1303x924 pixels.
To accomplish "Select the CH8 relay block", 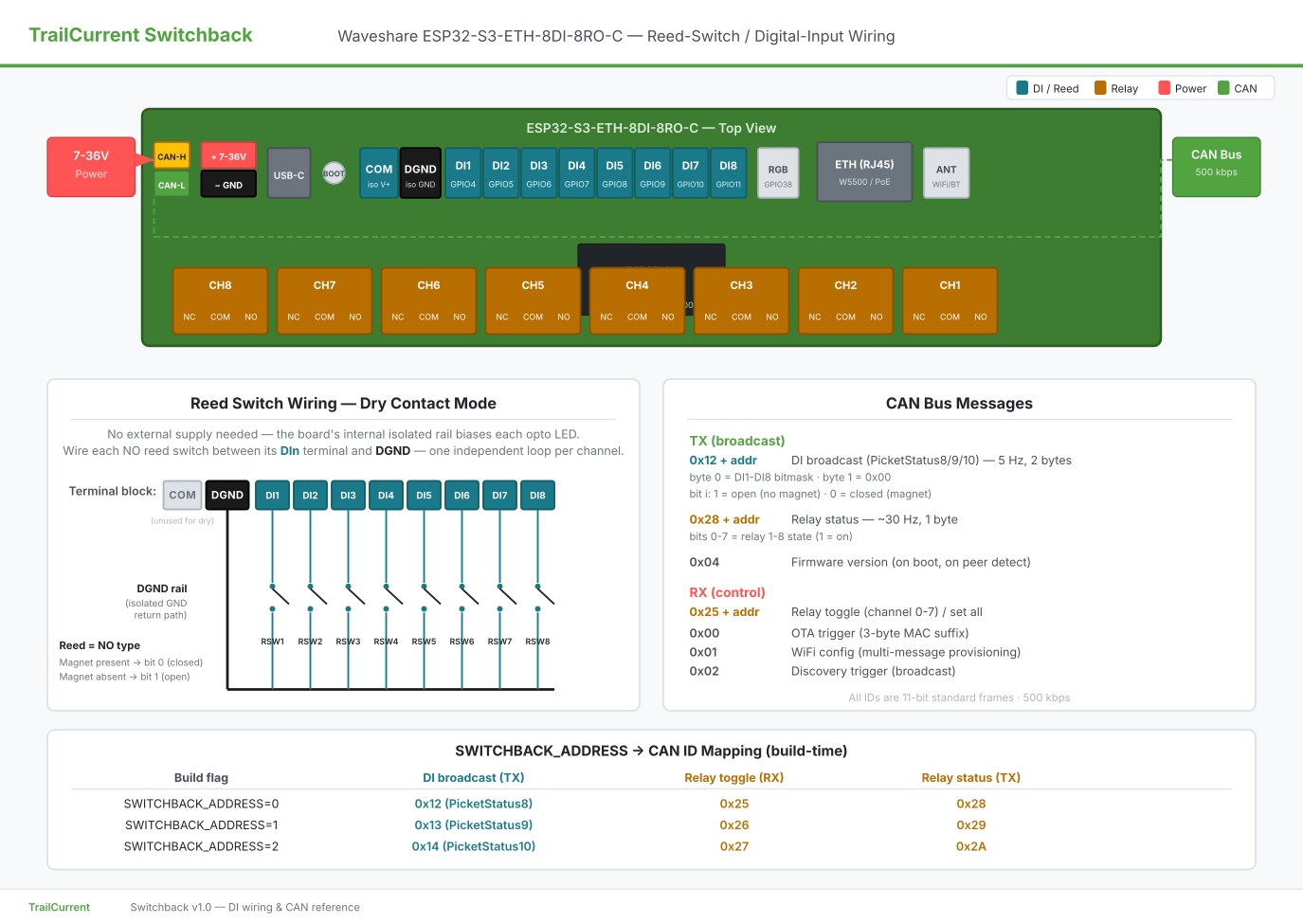I will pos(220,300).
